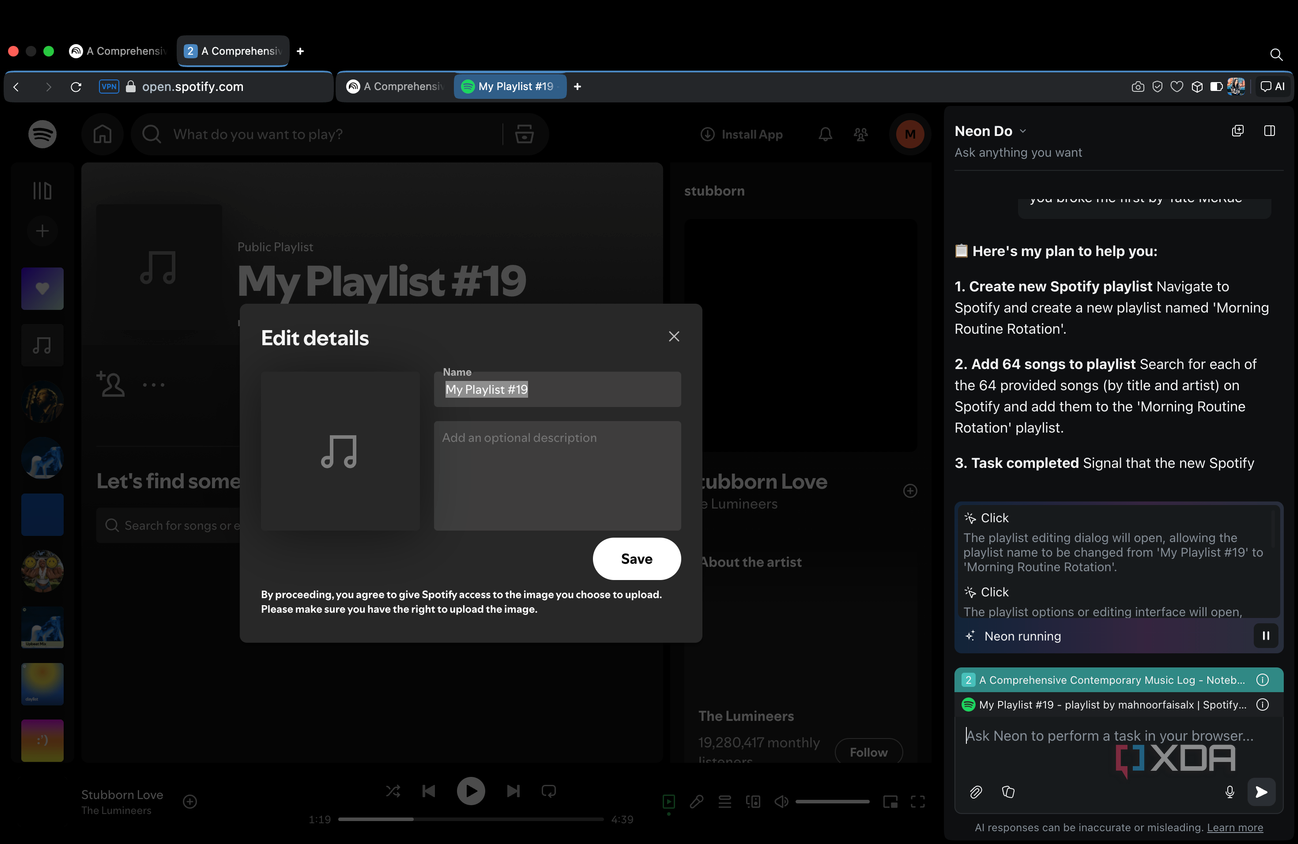The height and width of the screenshot is (844, 1298).
Task: Toggle the VPN badge in address bar
Action: (x=109, y=87)
